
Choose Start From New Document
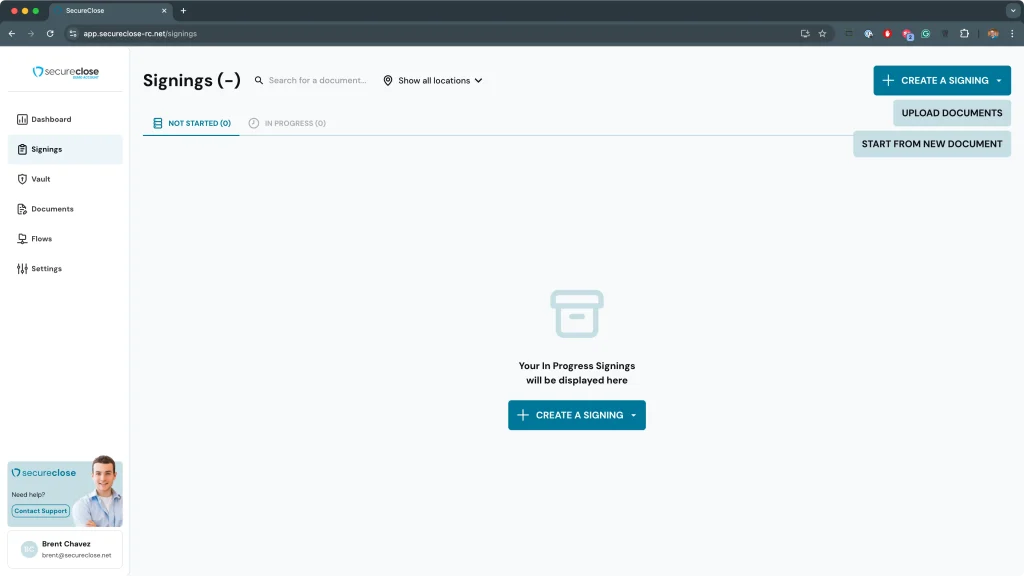[x=931, y=144]
